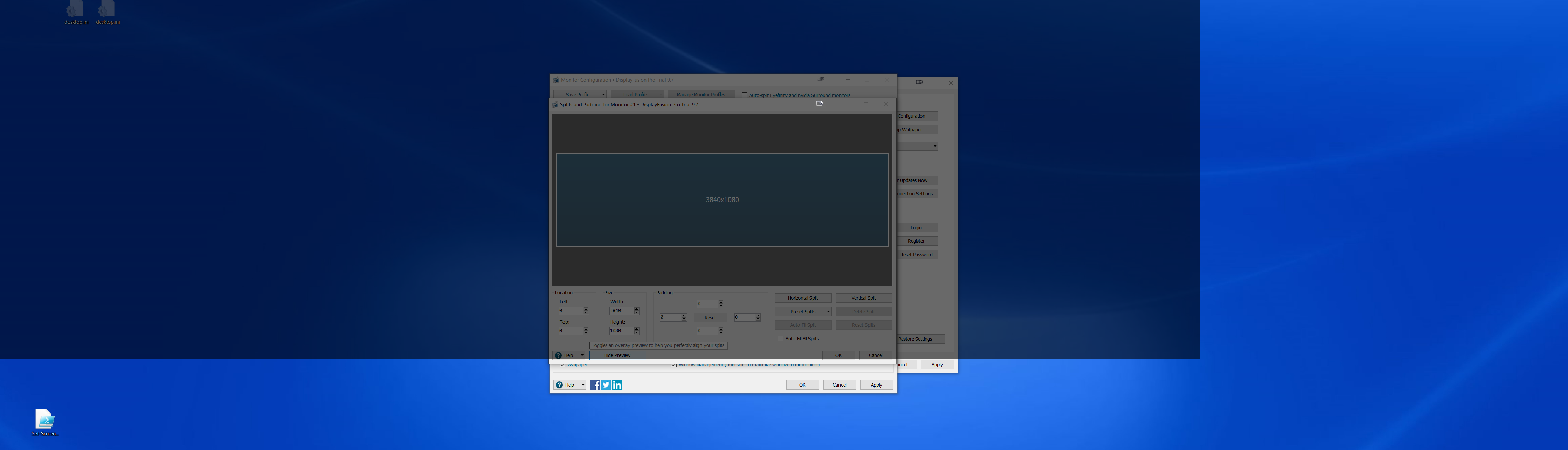Image resolution: width=1568 pixels, height=450 pixels.
Task: Expand the Save Profile dropdown arrow
Action: tap(603, 95)
